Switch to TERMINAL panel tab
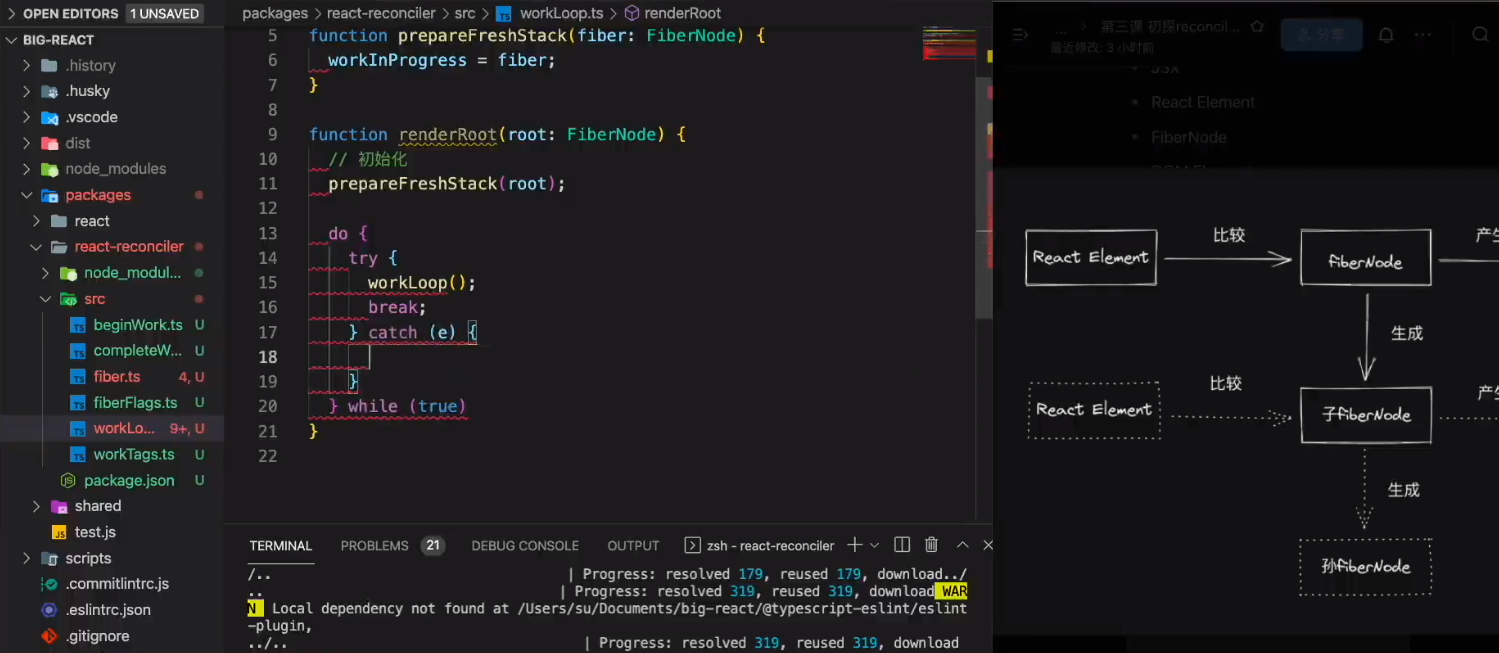The width and height of the screenshot is (1499, 653). coord(281,546)
